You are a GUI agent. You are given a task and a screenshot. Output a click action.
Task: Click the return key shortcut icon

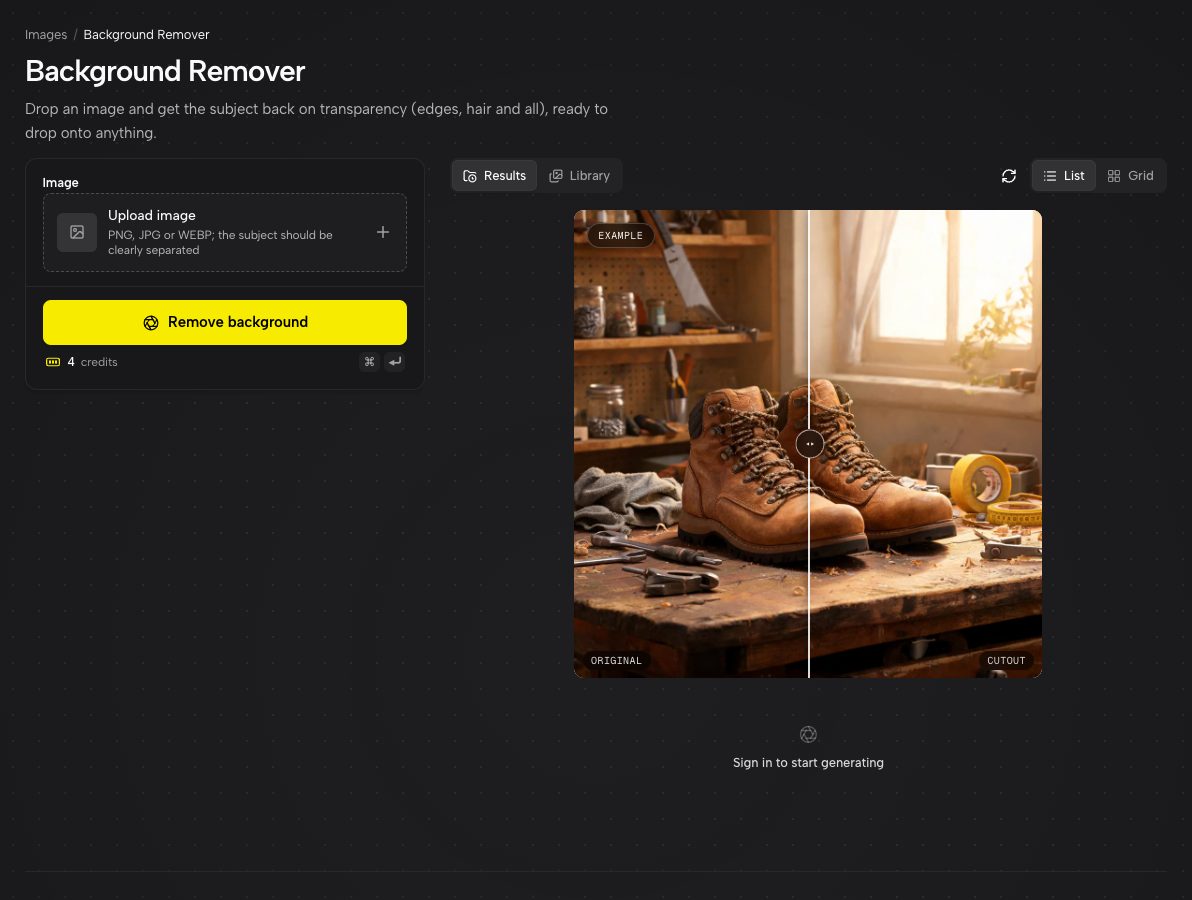(395, 362)
